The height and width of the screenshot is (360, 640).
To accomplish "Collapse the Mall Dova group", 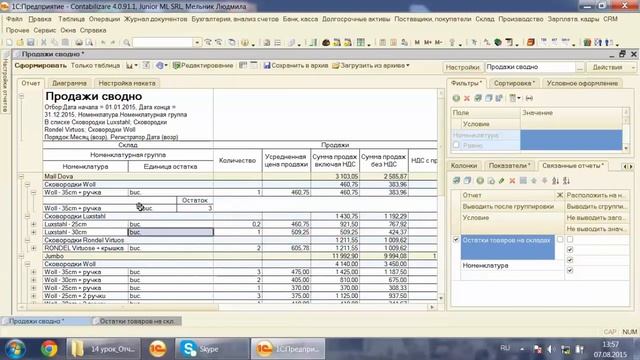I will point(21,177).
